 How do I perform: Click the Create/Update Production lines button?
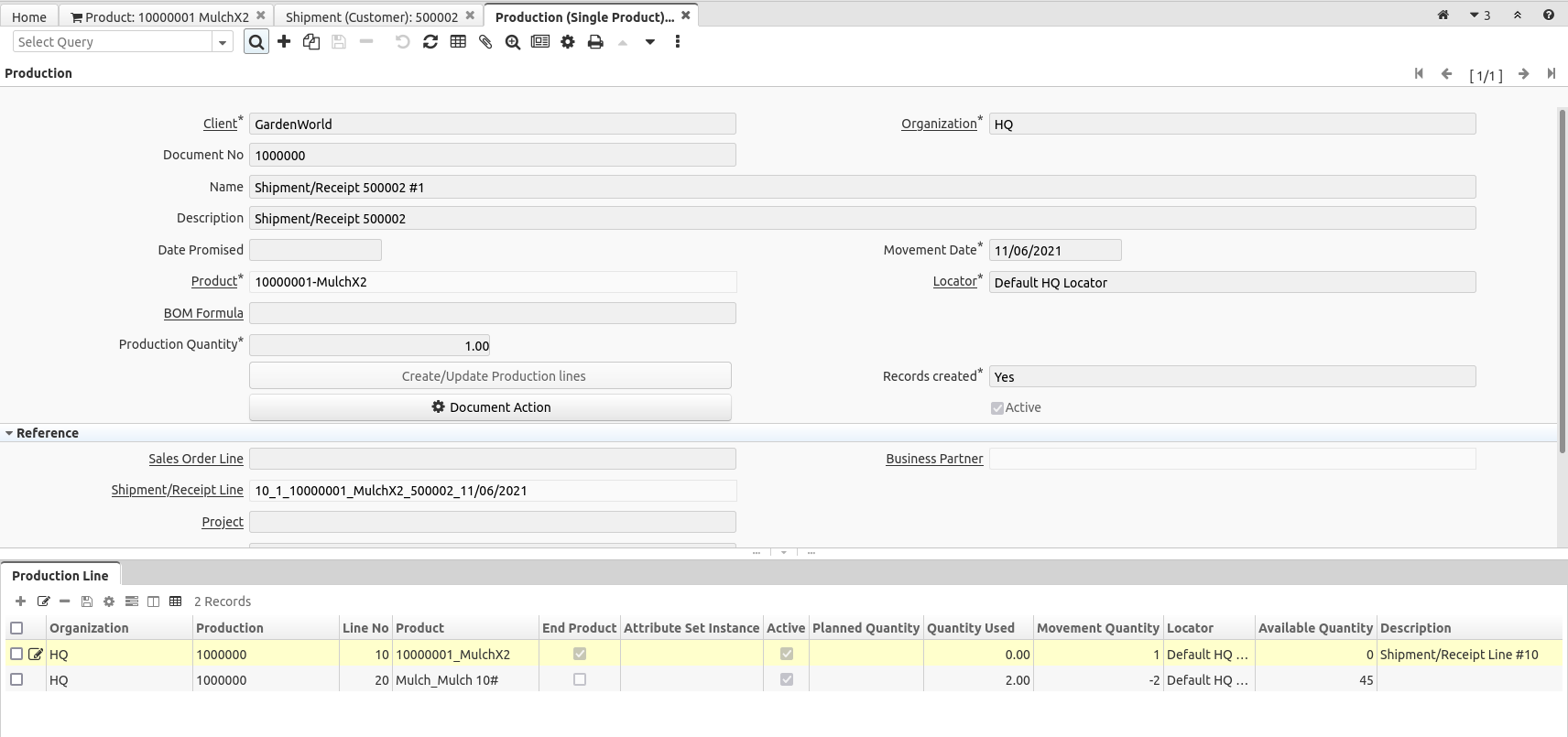(x=490, y=376)
